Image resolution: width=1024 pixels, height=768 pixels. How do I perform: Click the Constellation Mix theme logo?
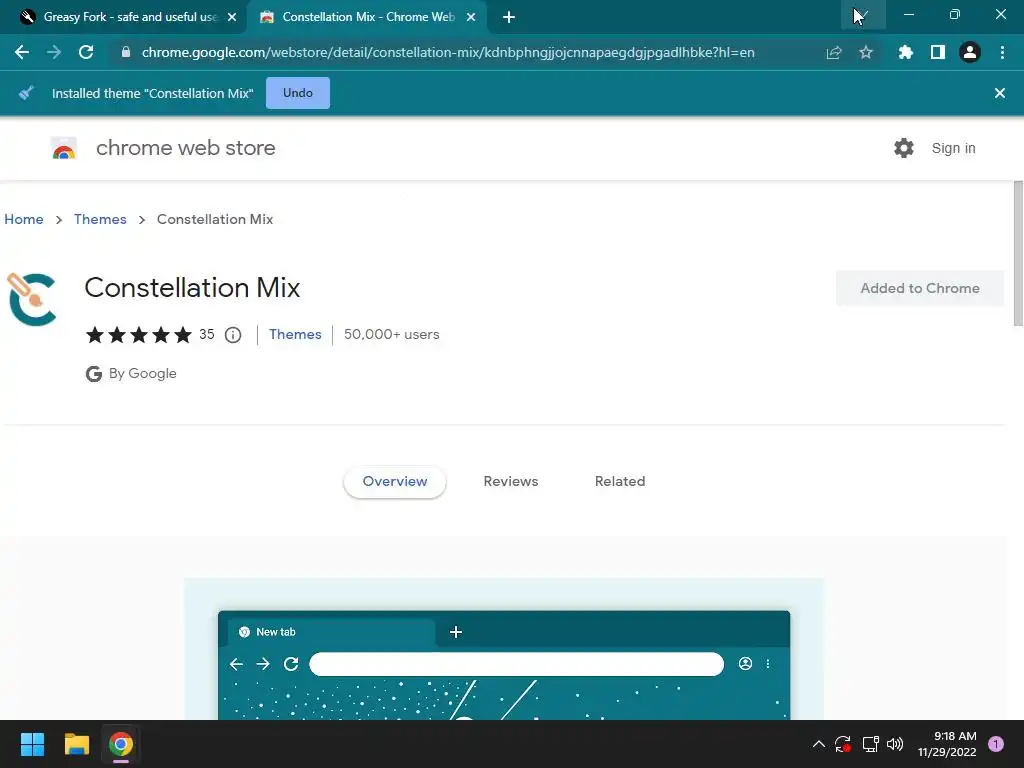pos(31,300)
